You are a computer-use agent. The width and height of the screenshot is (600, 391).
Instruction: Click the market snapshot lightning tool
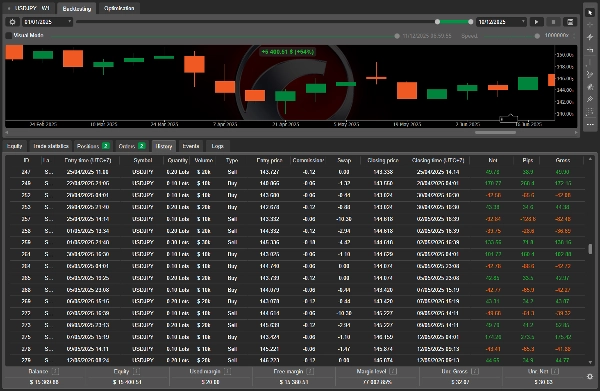(x=590, y=37)
